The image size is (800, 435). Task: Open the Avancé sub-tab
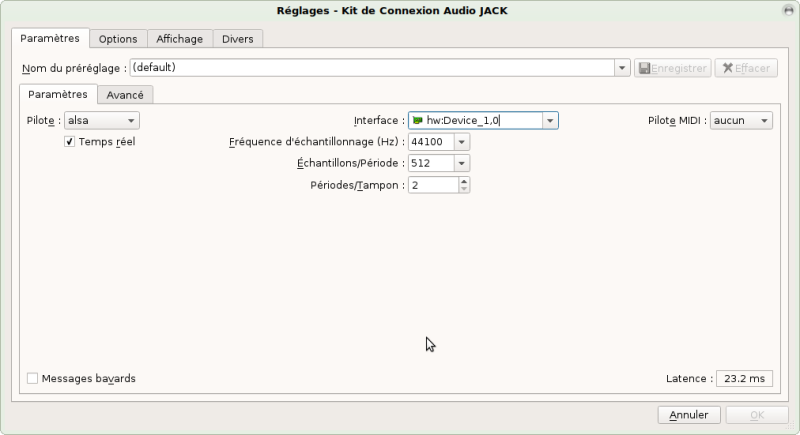click(x=125, y=95)
